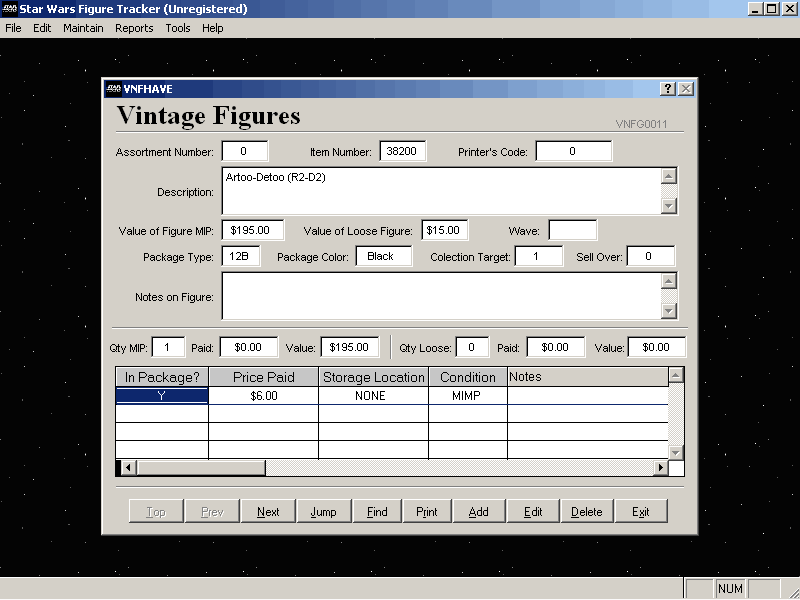The height and width of the screenshot is (600, 800).
Task: Click the Find button
Action: pos(377,511)
